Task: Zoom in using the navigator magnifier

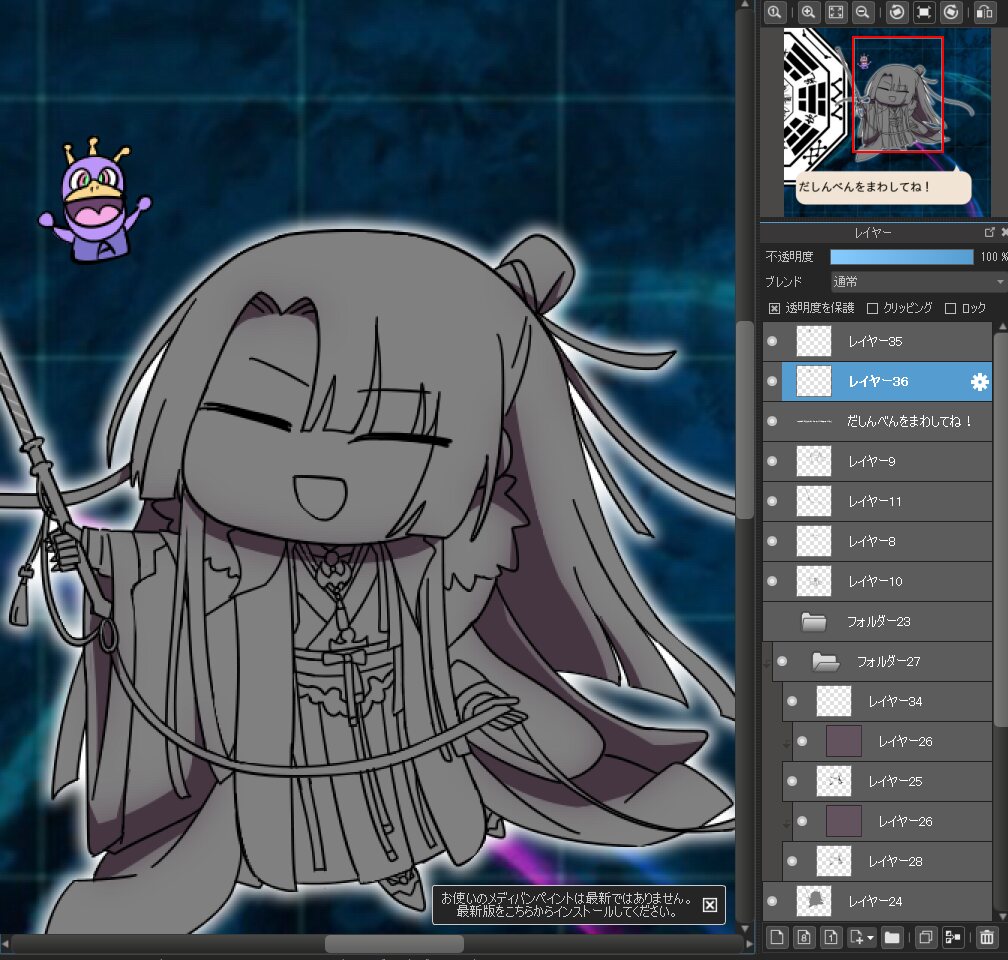Action: 809,12
